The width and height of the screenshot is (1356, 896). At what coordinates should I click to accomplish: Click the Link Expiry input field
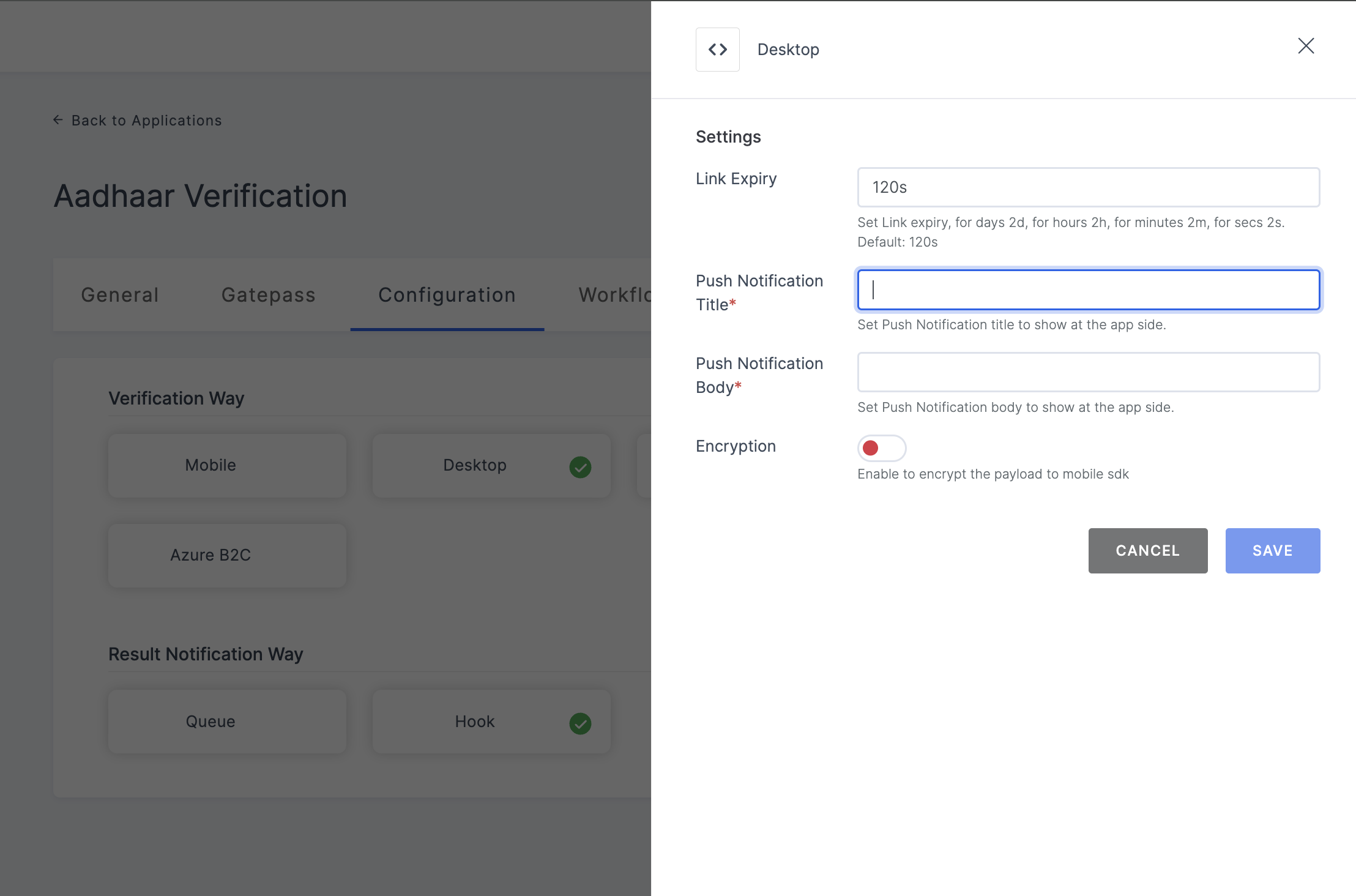coord(1088,187)
